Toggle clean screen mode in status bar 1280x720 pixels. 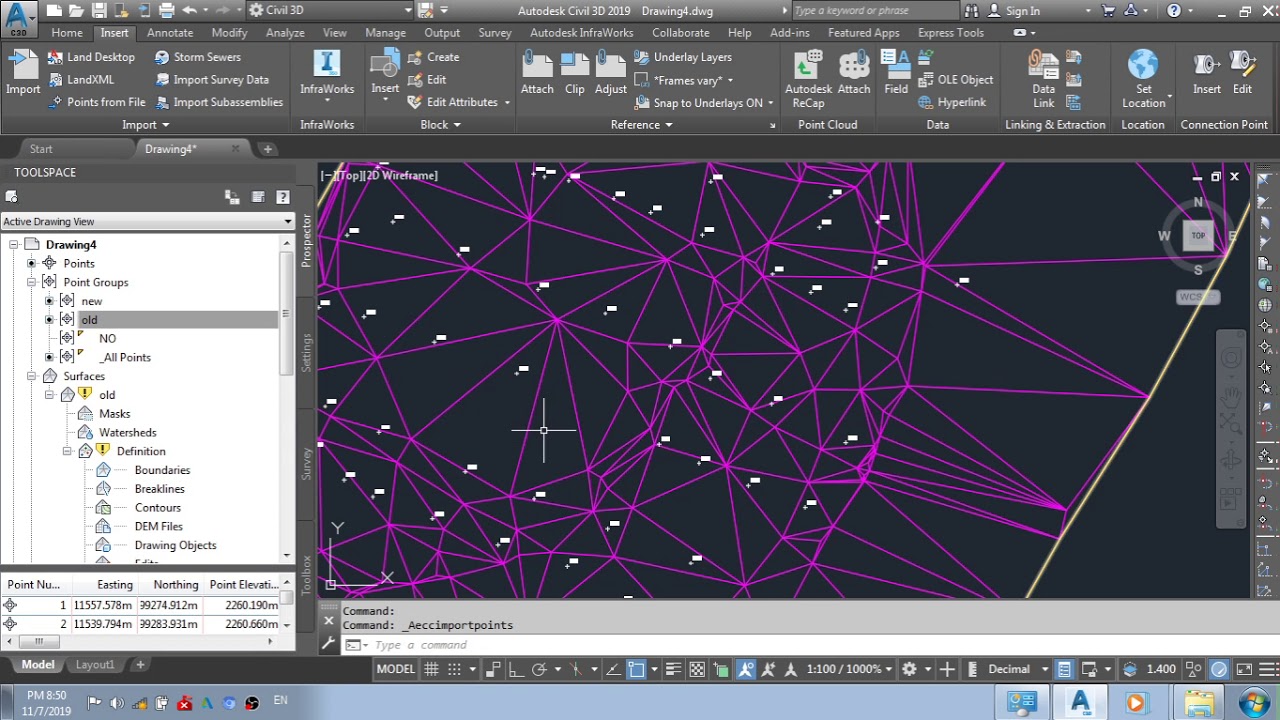(x=1242, y=669)
